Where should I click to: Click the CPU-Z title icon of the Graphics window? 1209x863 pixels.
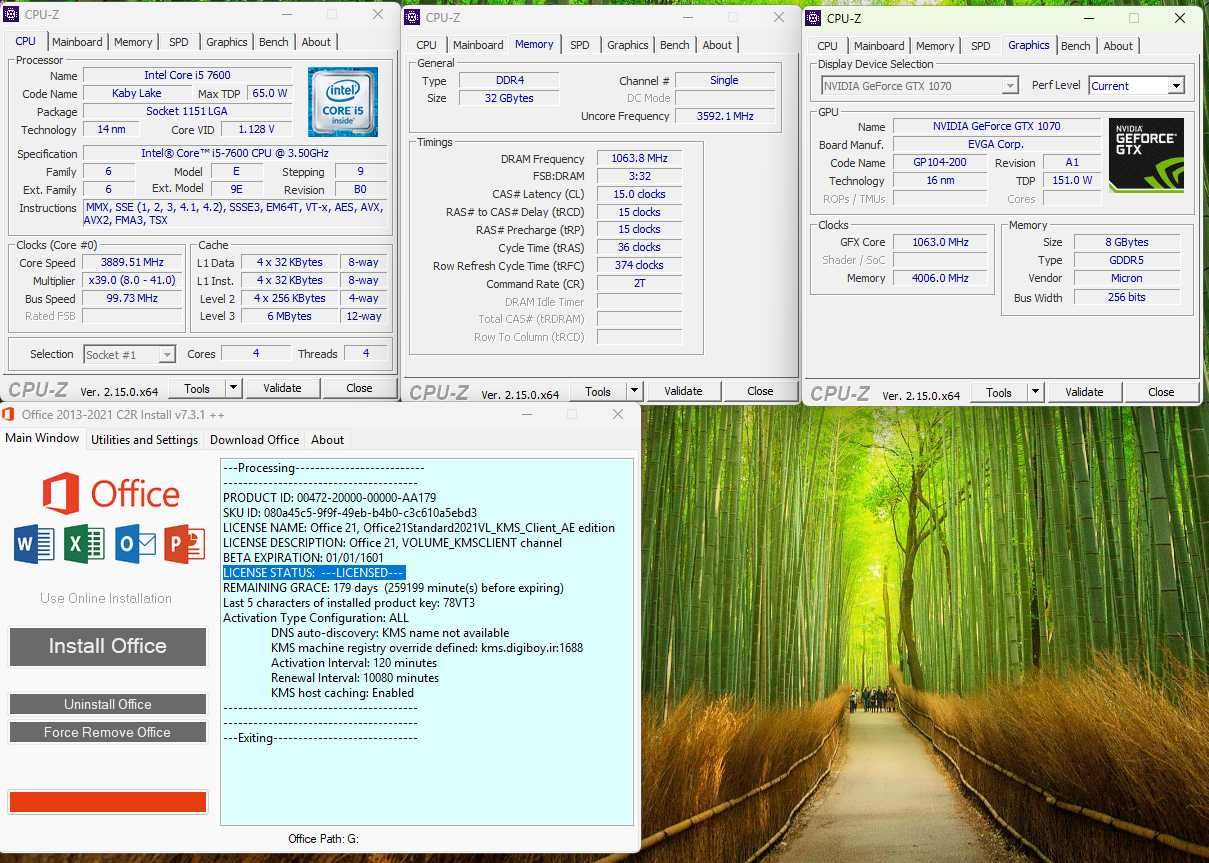[814, 18]
